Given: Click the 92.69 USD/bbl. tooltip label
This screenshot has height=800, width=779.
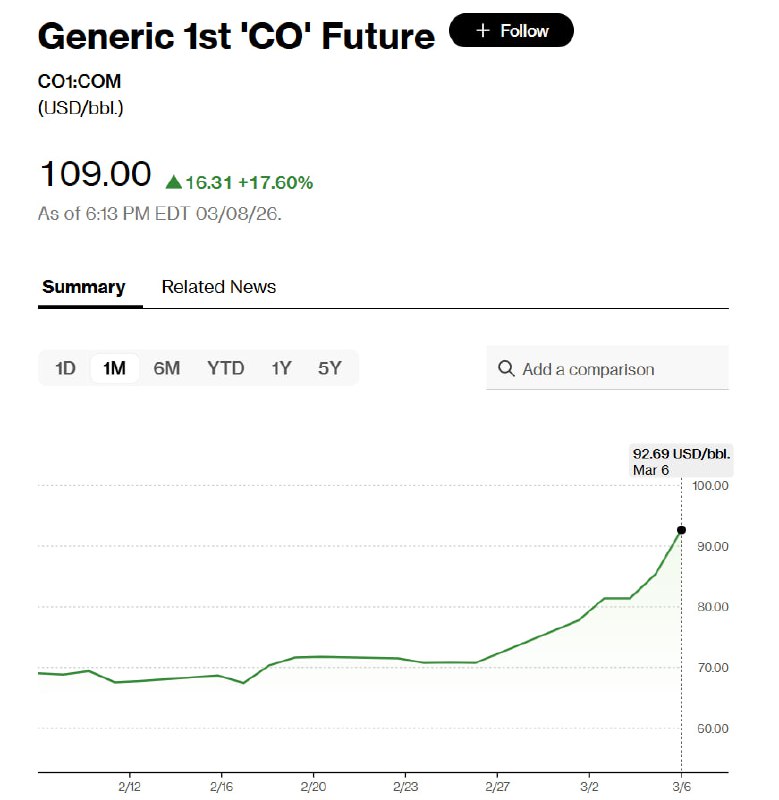Looking at the screenshot, I should tap(681, 454).
